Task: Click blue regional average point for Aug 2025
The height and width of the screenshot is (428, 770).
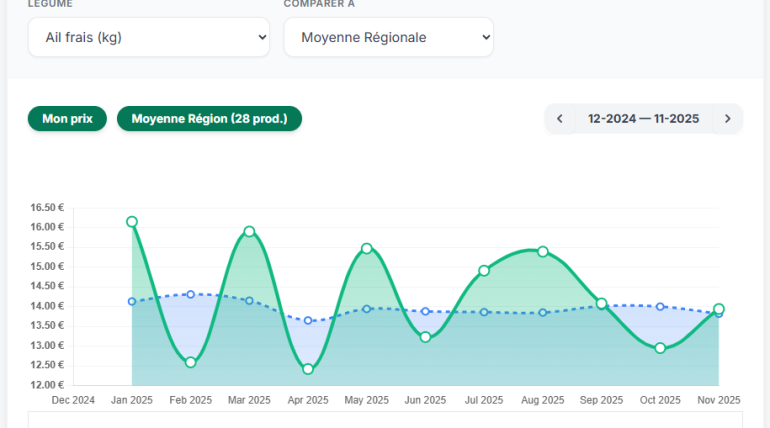Action: [x=543, y=312]
